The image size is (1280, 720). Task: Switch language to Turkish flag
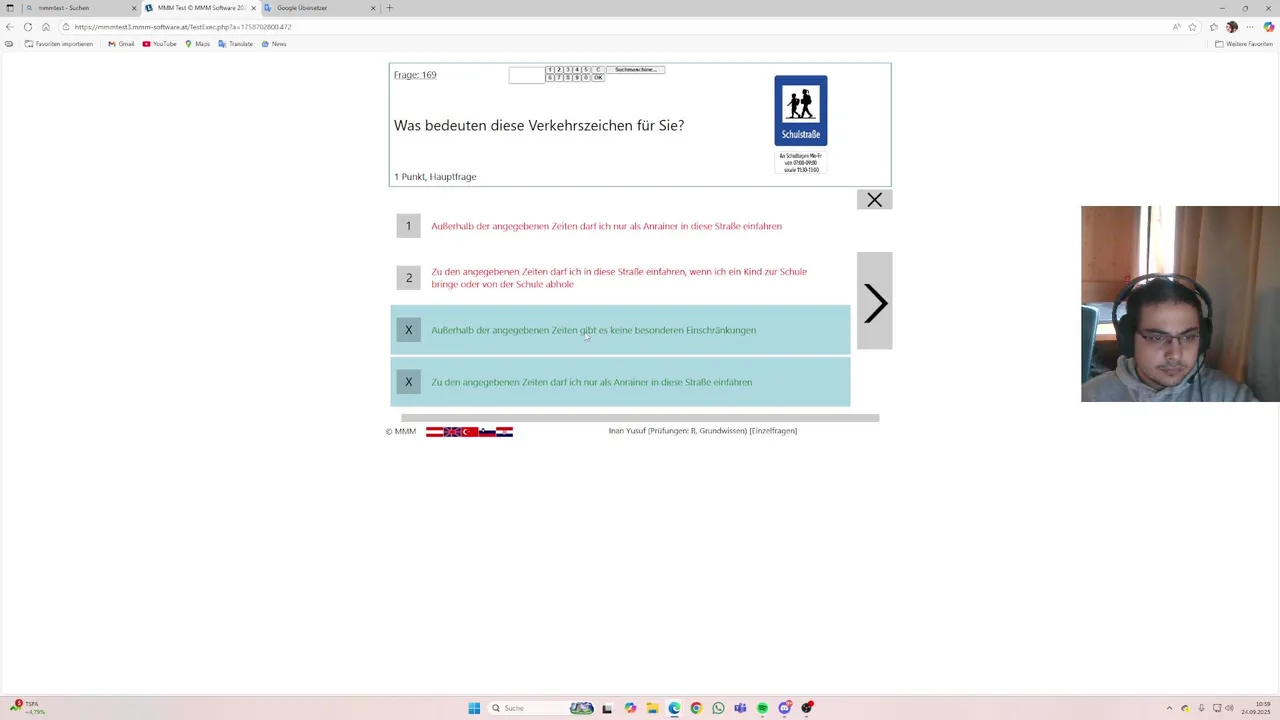470,432
